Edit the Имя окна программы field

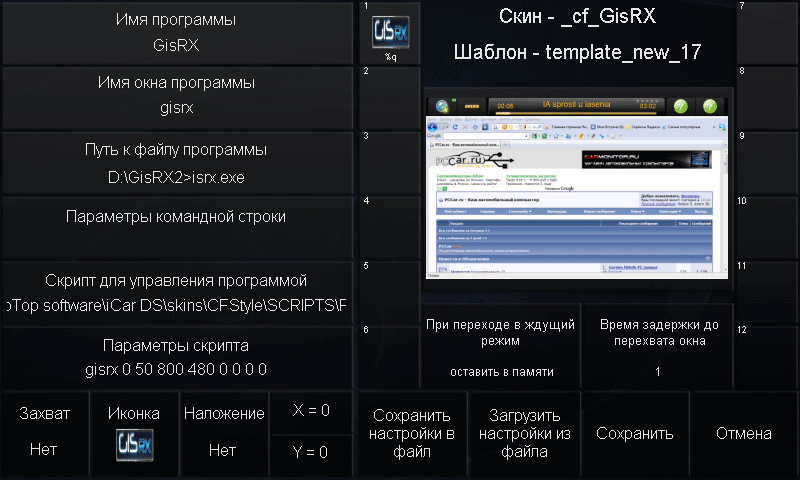[x=176, y=98]
